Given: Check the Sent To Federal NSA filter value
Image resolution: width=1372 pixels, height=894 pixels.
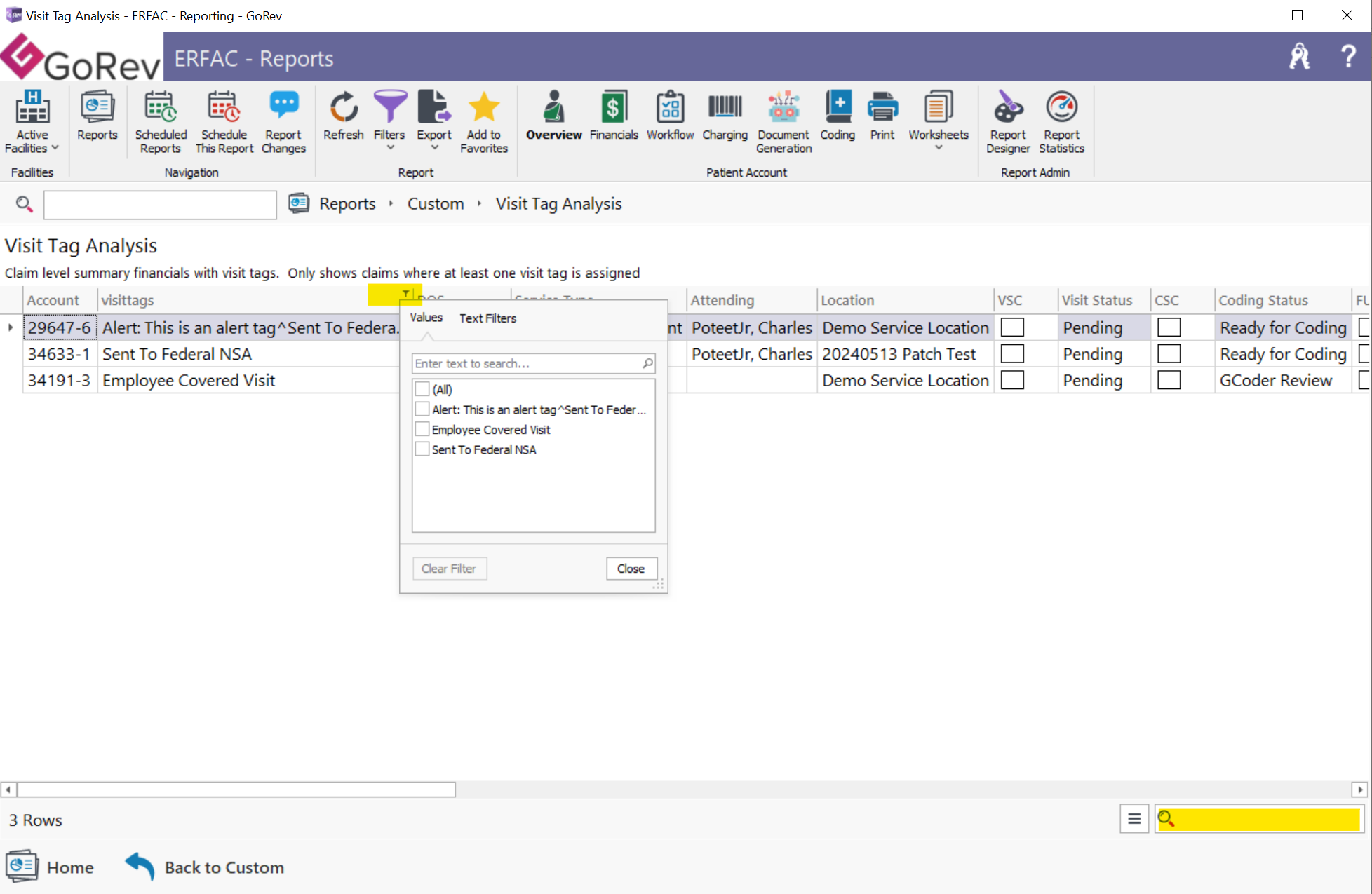Looking at the screenshot, I should tap(422, 449).
